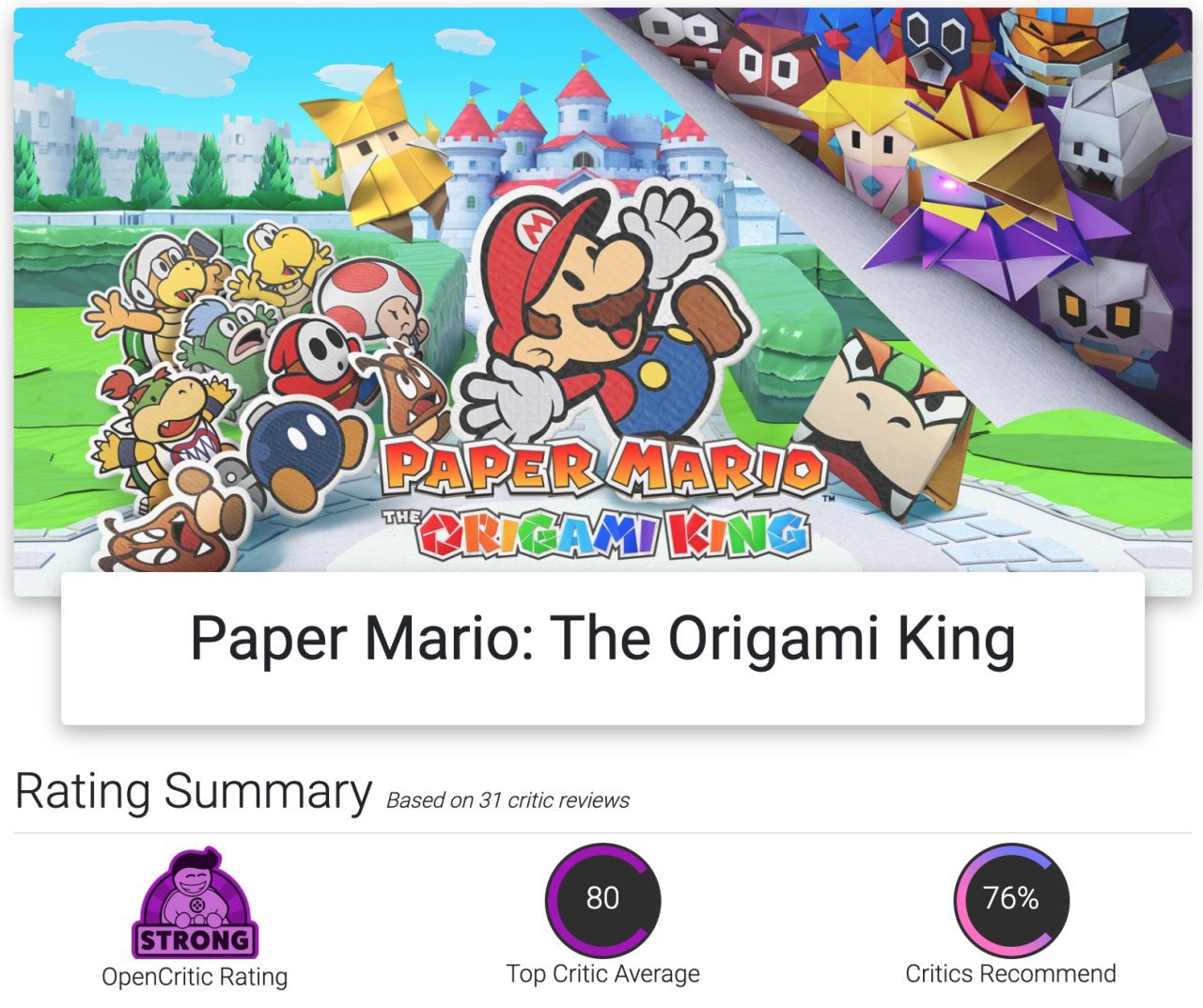Select the Paper Mario: The Origami King title
Screen dimensions: 1203x1008
(x=602, y=639)
